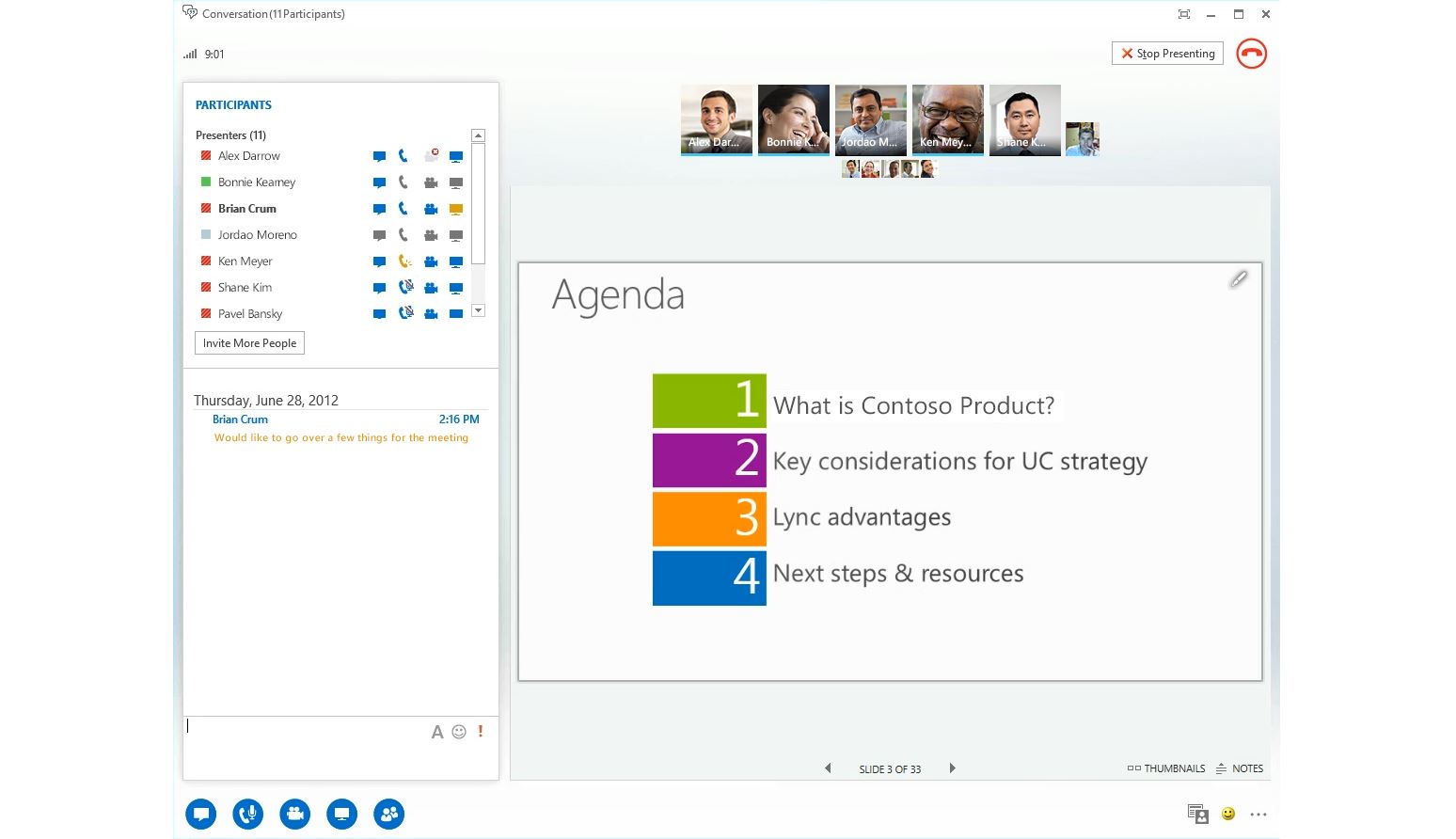Viewport: 1456px width, 839px height.
Task: Click Pavel Bansky's IM icon
Action: click(x=379, y=314)
